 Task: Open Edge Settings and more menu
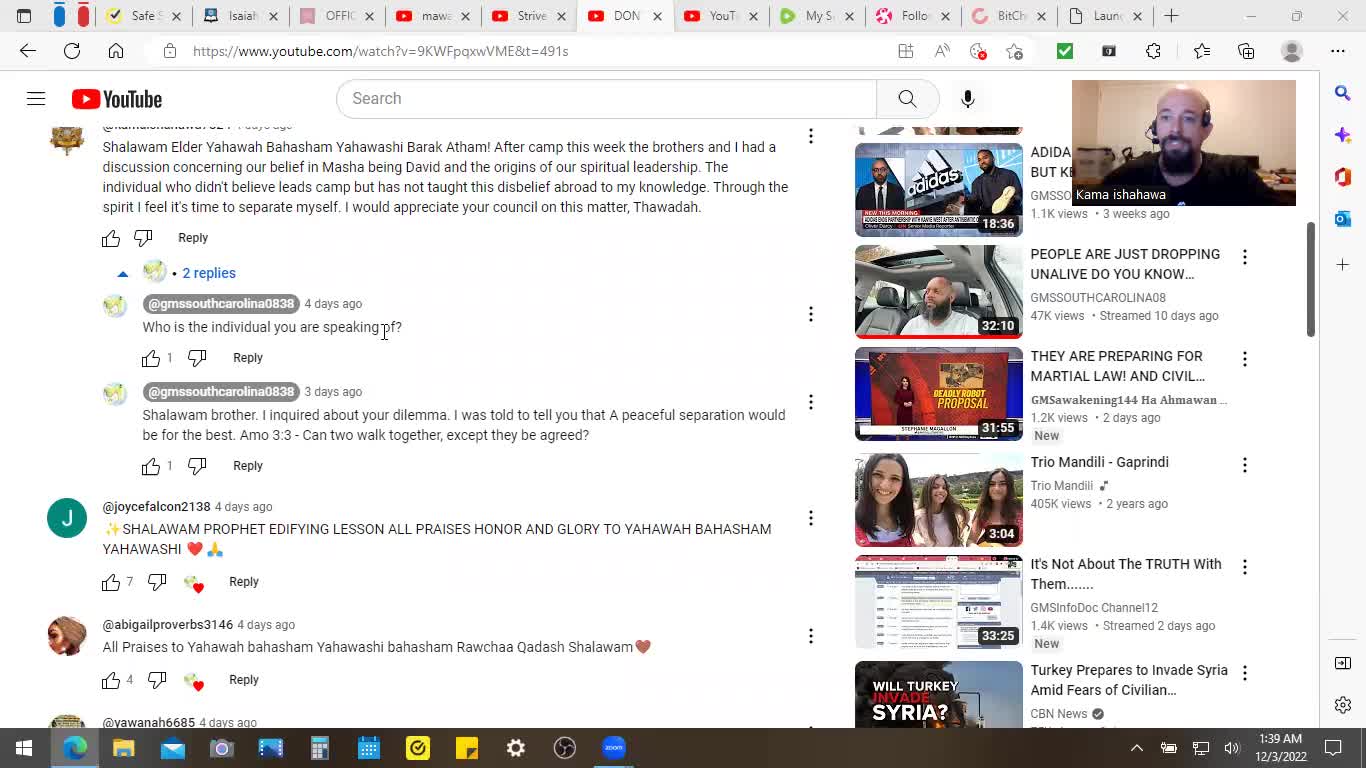coord(1338,51)
